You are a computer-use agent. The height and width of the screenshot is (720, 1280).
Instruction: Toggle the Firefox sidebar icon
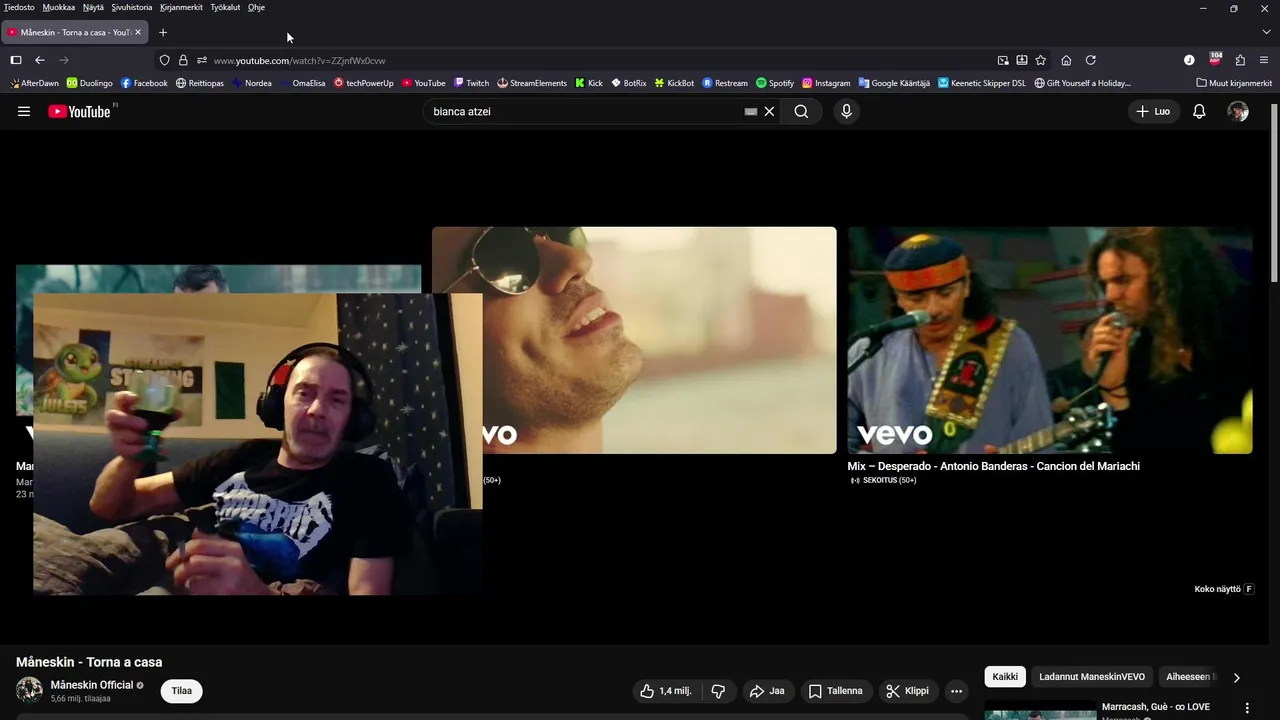click(x=15, y=60)
